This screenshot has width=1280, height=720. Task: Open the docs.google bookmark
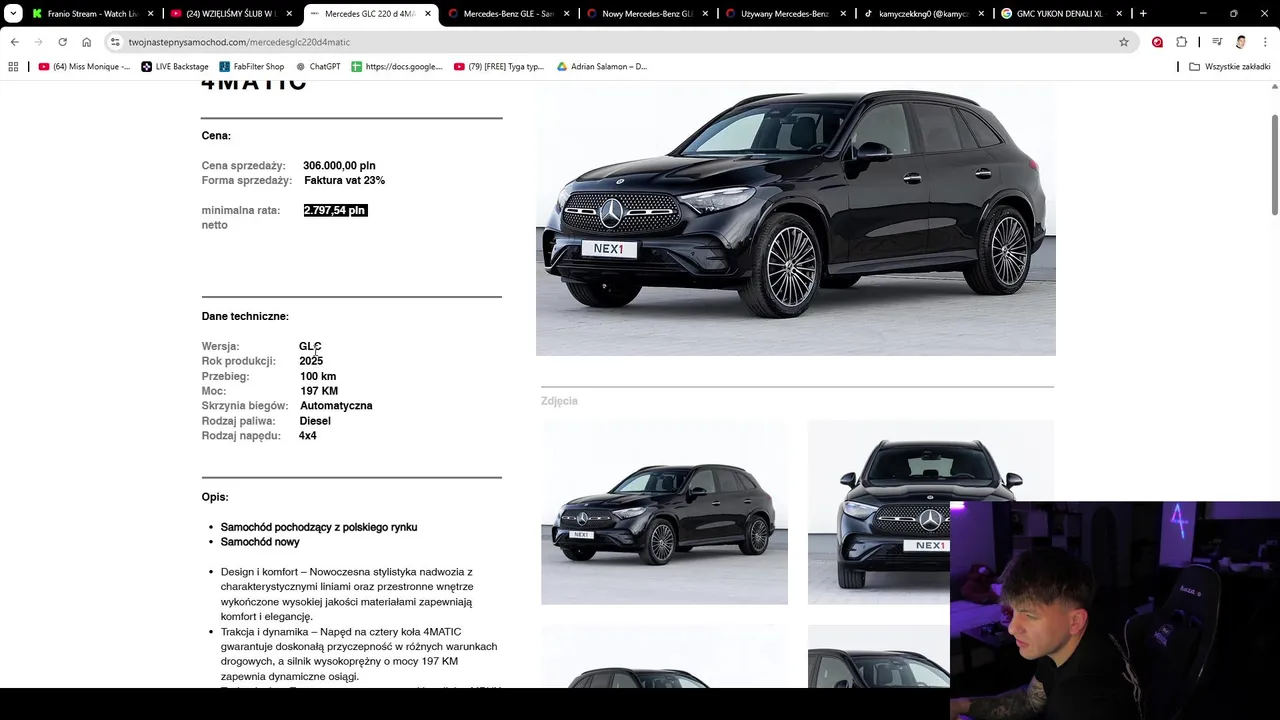[x=396, y=67]
